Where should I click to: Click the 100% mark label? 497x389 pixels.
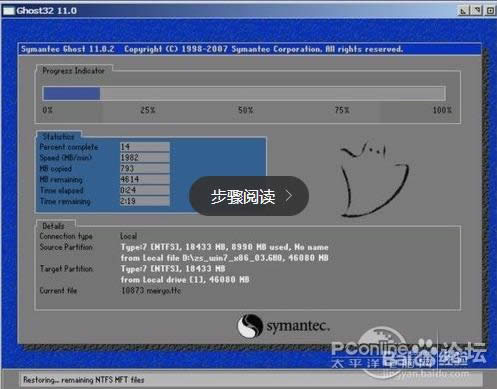click(442, 110)
